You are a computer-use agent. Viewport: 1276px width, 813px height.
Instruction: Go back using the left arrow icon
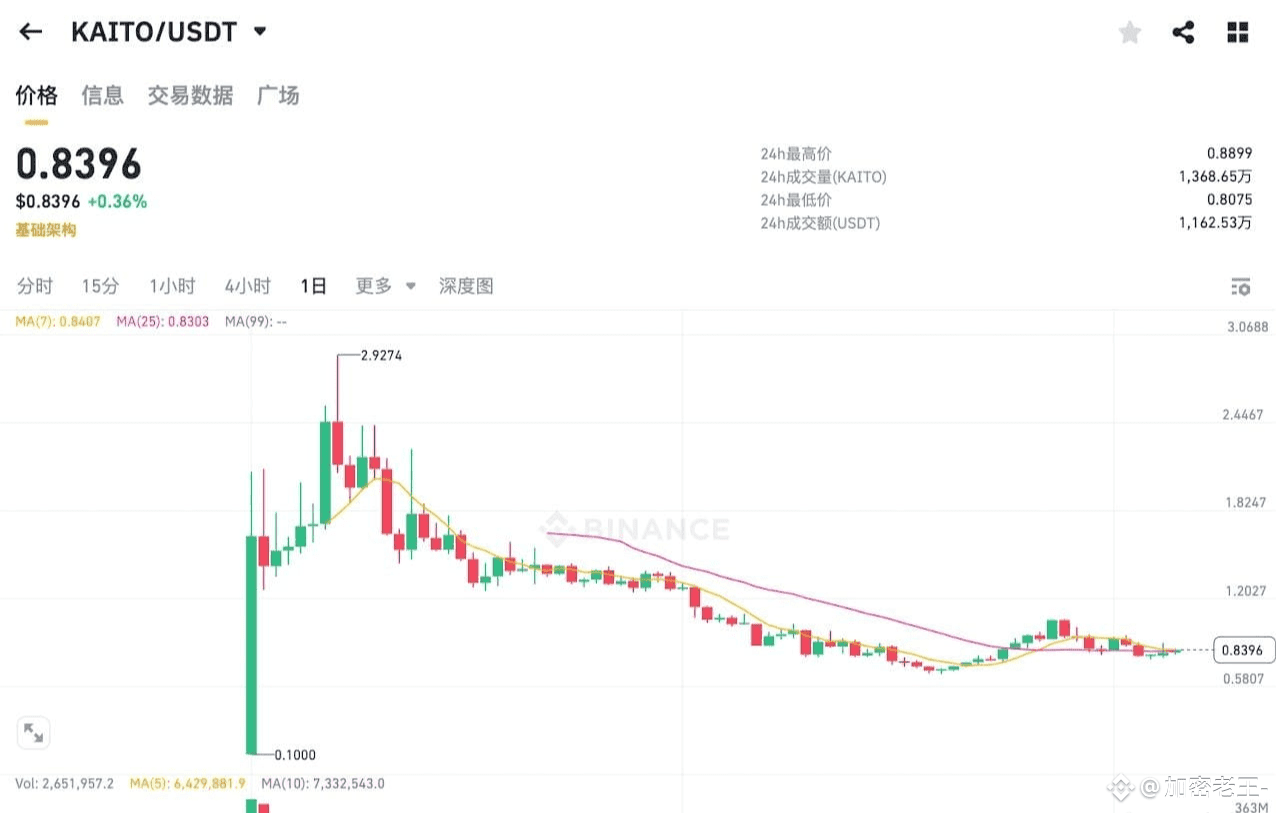click(x=31, y=31)
